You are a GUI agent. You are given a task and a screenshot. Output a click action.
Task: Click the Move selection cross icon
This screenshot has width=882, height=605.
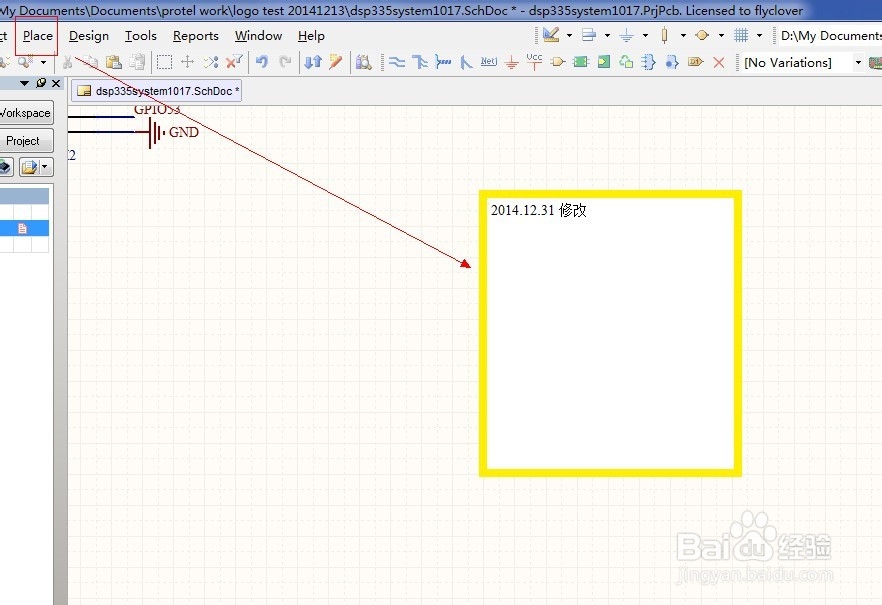click(187, 62)
